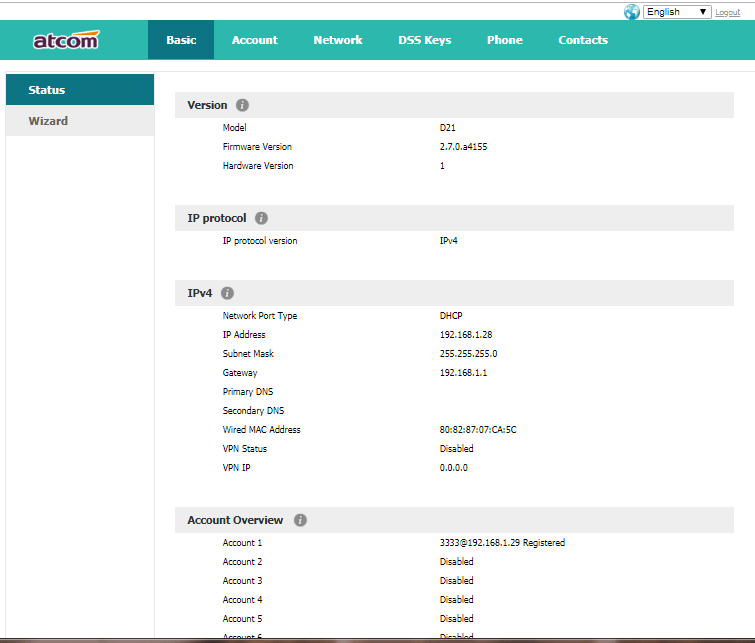Viewport: 755px width, 643px height.
Task: Click the Wired MAC Address label
Action: [261, 429]
